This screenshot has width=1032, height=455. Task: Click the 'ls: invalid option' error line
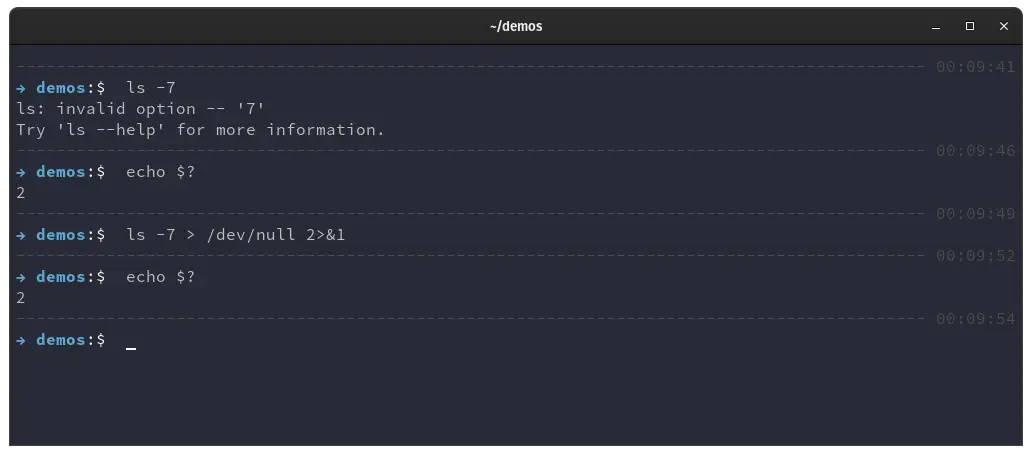[140, 109]
